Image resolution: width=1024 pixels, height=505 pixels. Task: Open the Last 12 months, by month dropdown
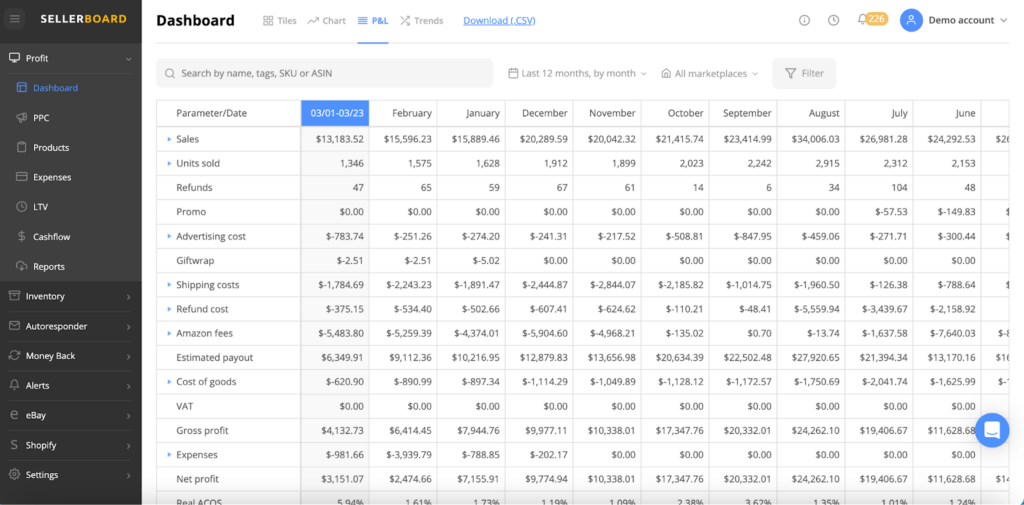point(577,74)
